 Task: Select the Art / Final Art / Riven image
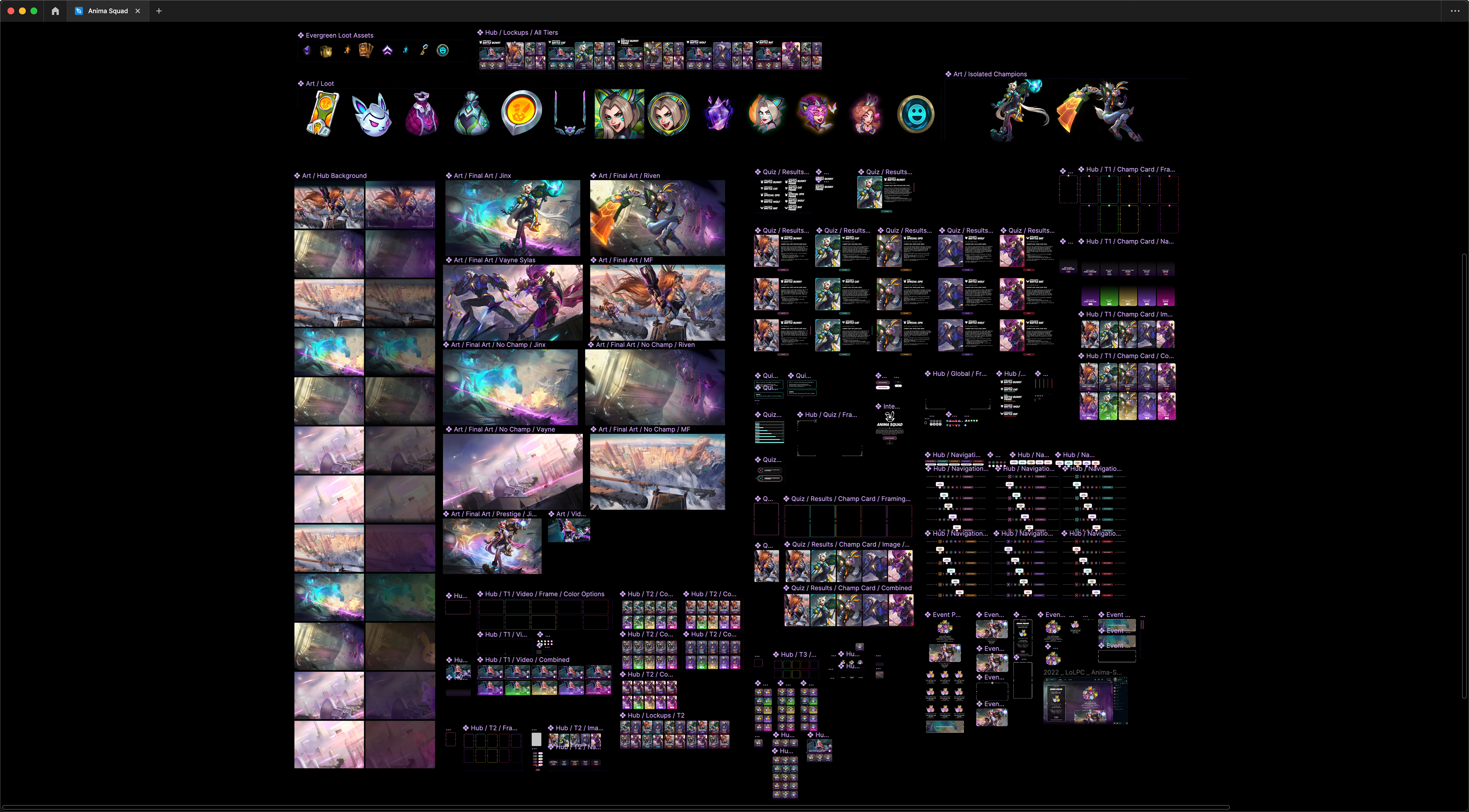coord(657,218)
